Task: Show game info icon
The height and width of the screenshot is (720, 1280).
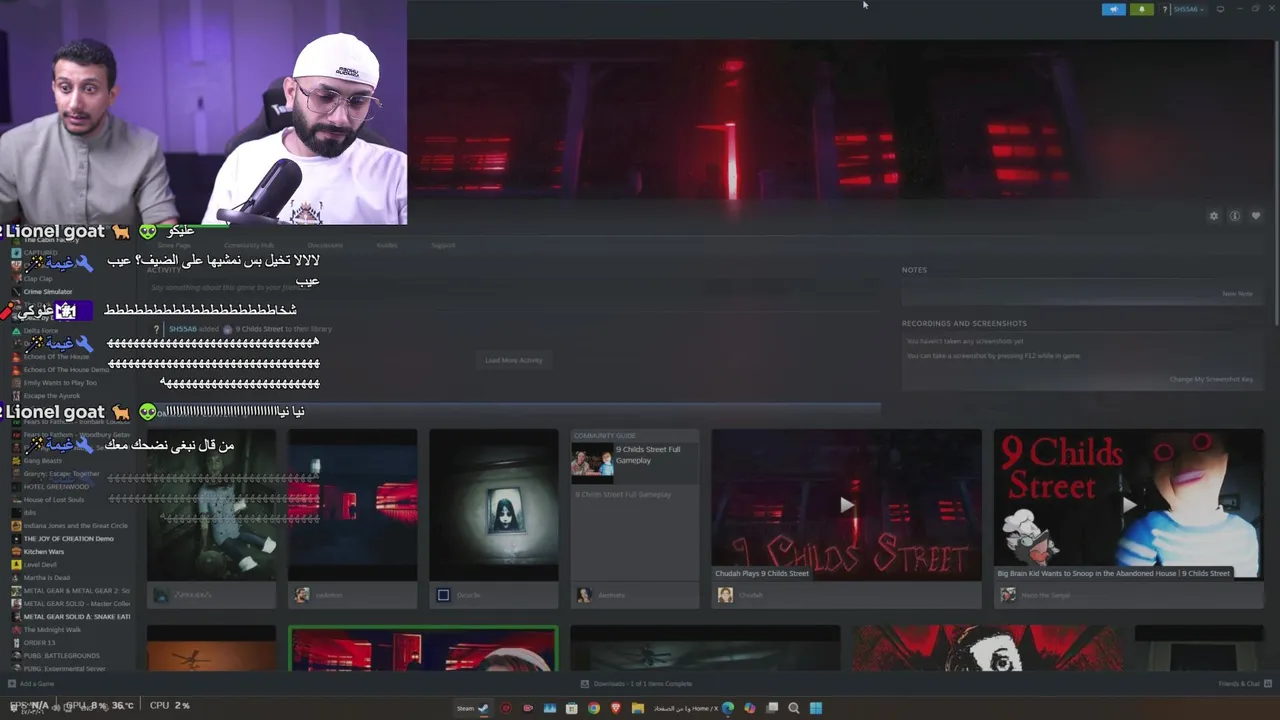Action: pos(1235,216)
